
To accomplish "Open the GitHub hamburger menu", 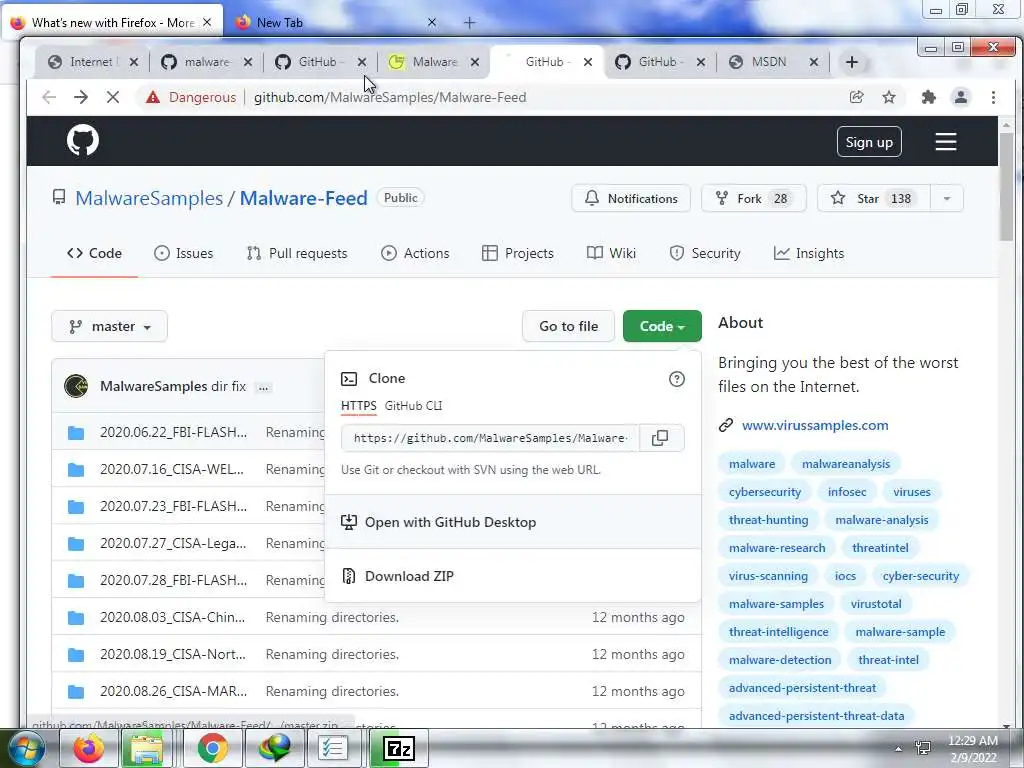I will pos(945,142).
